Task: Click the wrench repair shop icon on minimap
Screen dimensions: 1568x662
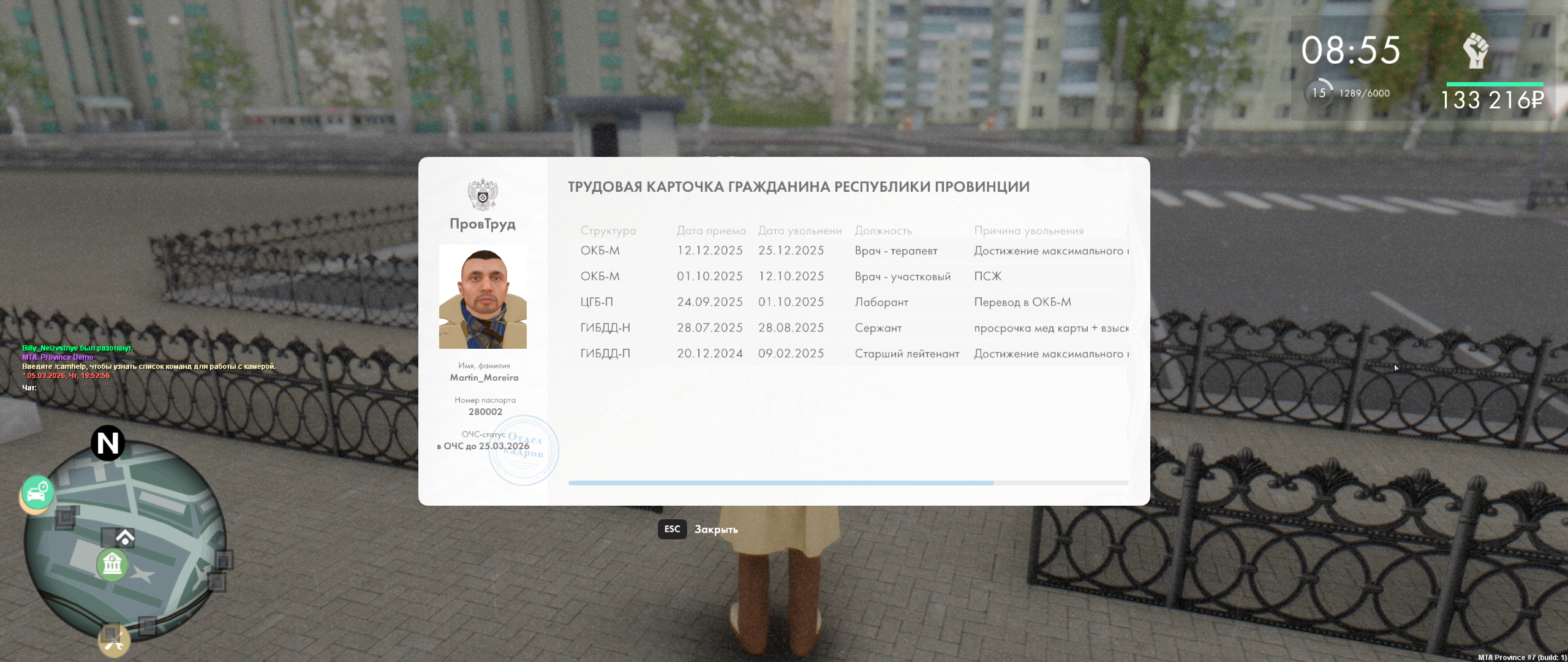Action: 114,641
